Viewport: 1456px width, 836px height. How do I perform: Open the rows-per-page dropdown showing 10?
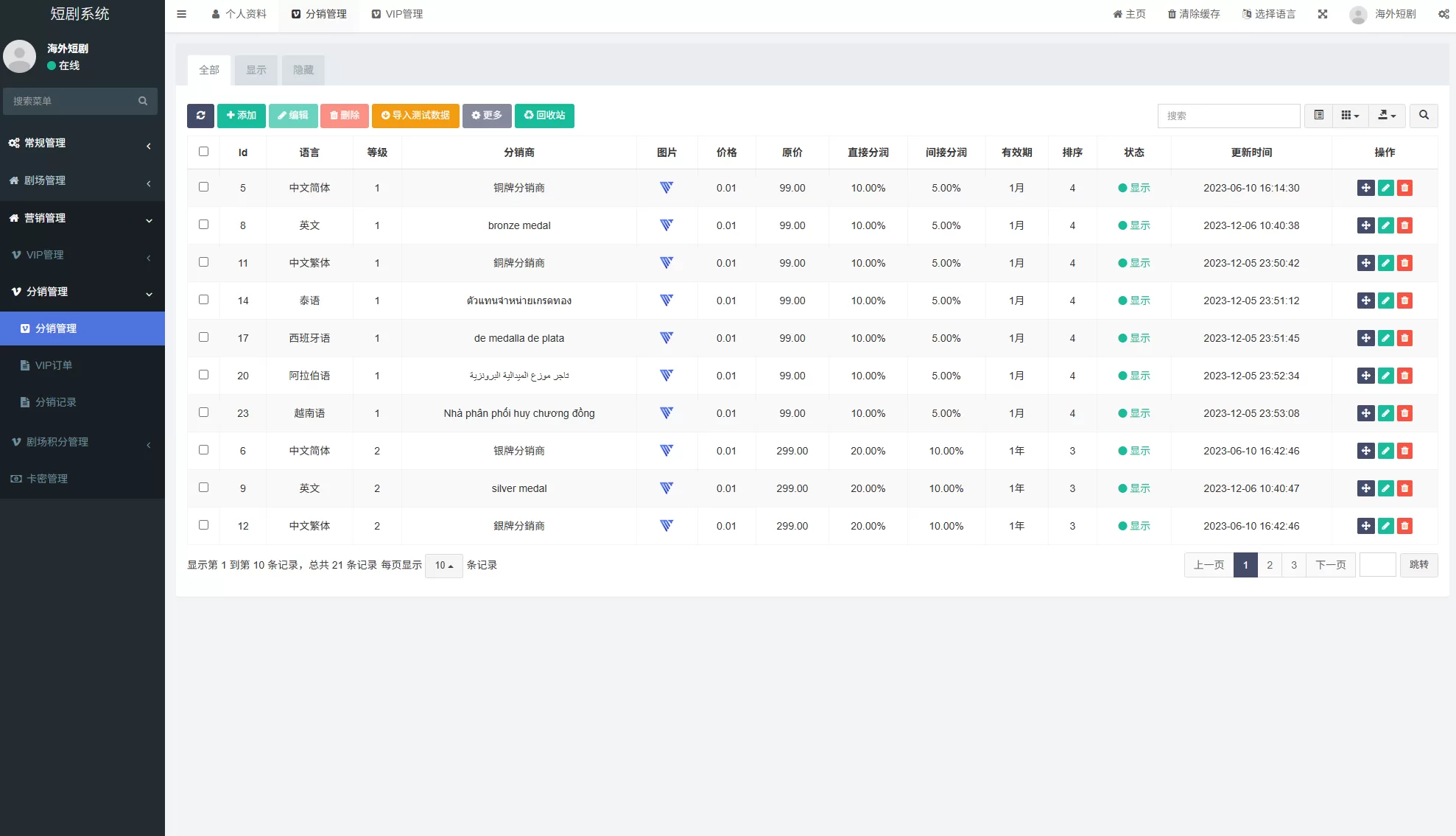(443, 566)
